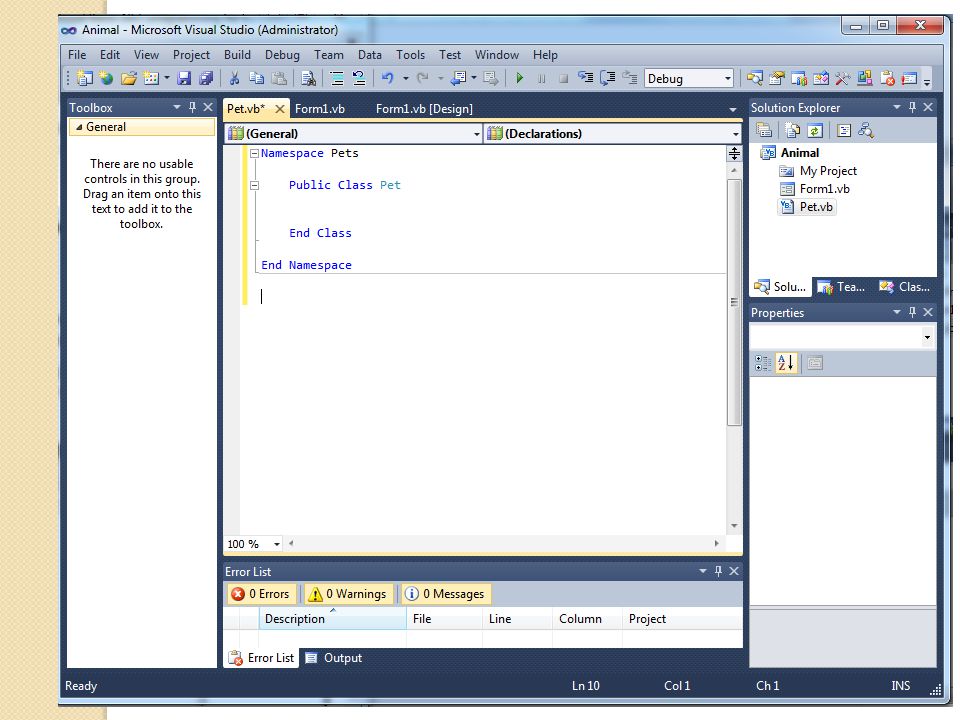Open the Debug menu
Screen dimensions: 960x720
click(282, 54)
